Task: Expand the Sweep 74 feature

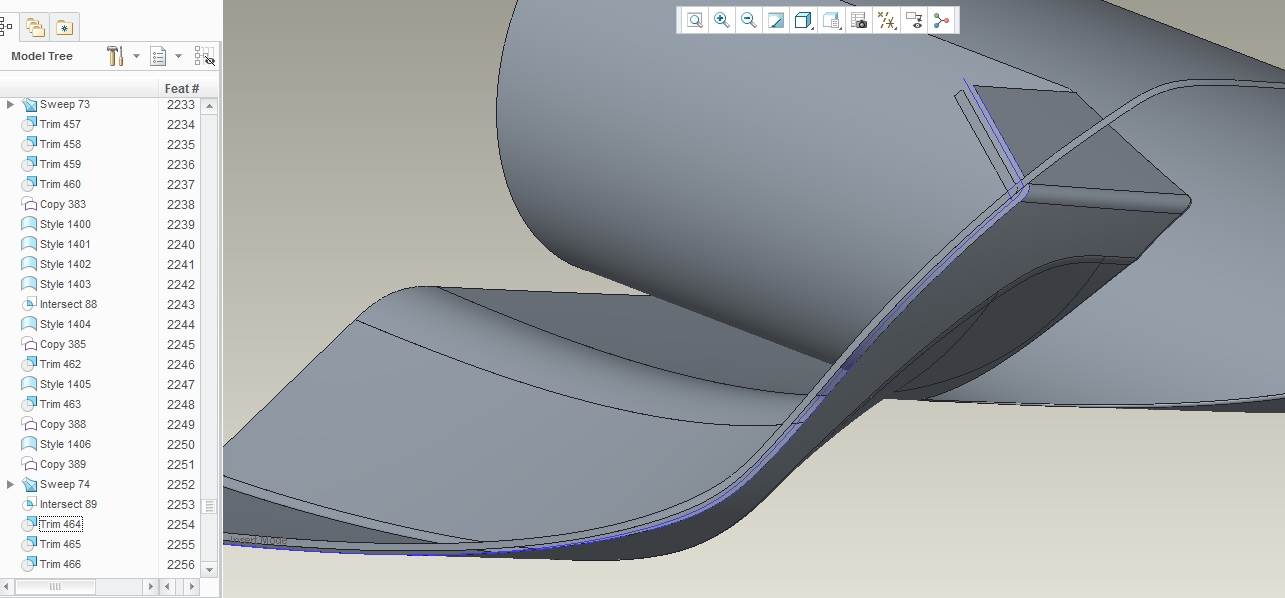Action: [x=10, y=484]
